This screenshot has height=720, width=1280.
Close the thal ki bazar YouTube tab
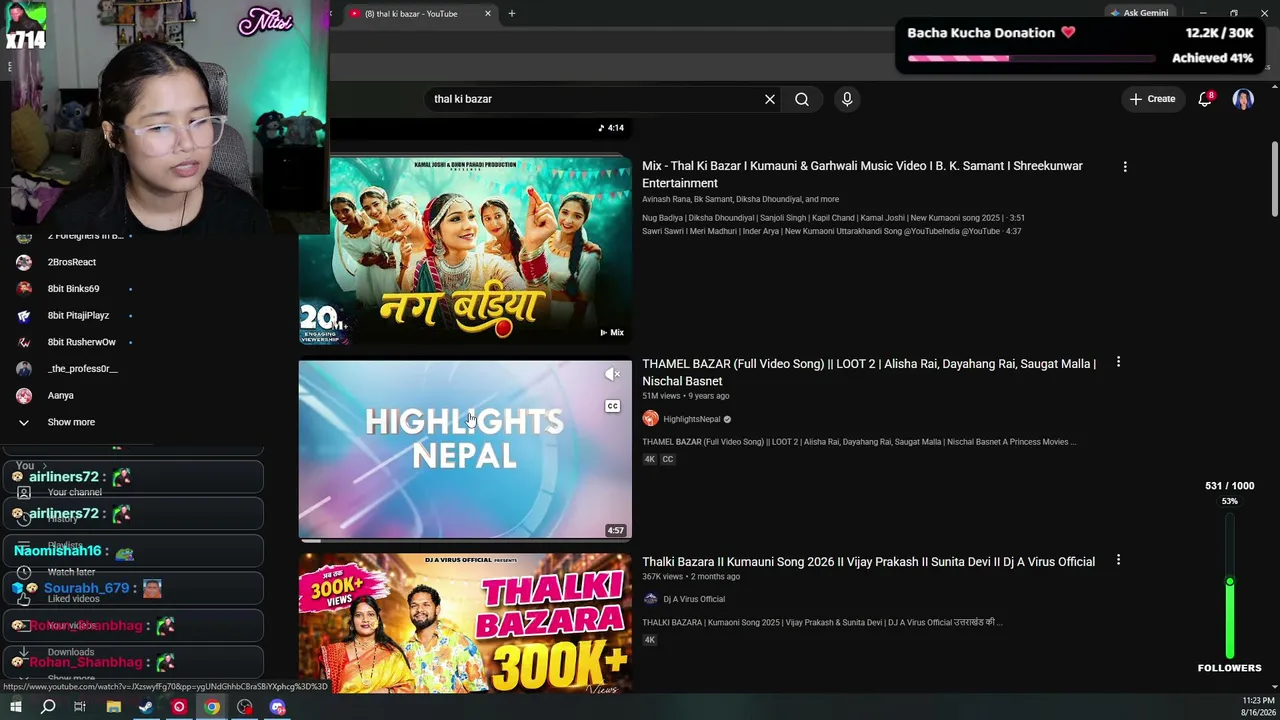point(488,13)
